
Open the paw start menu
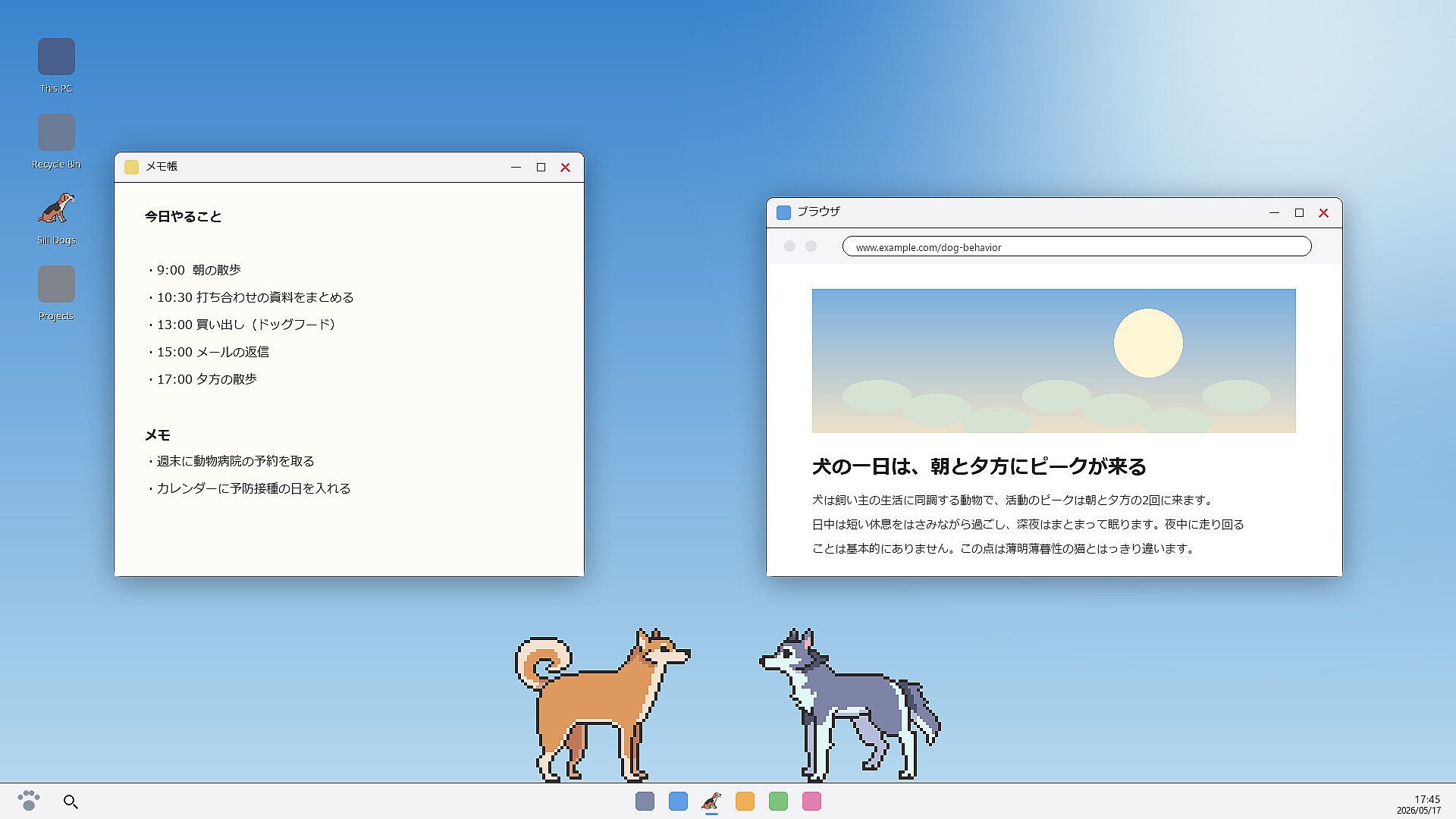tap(29, 801)
